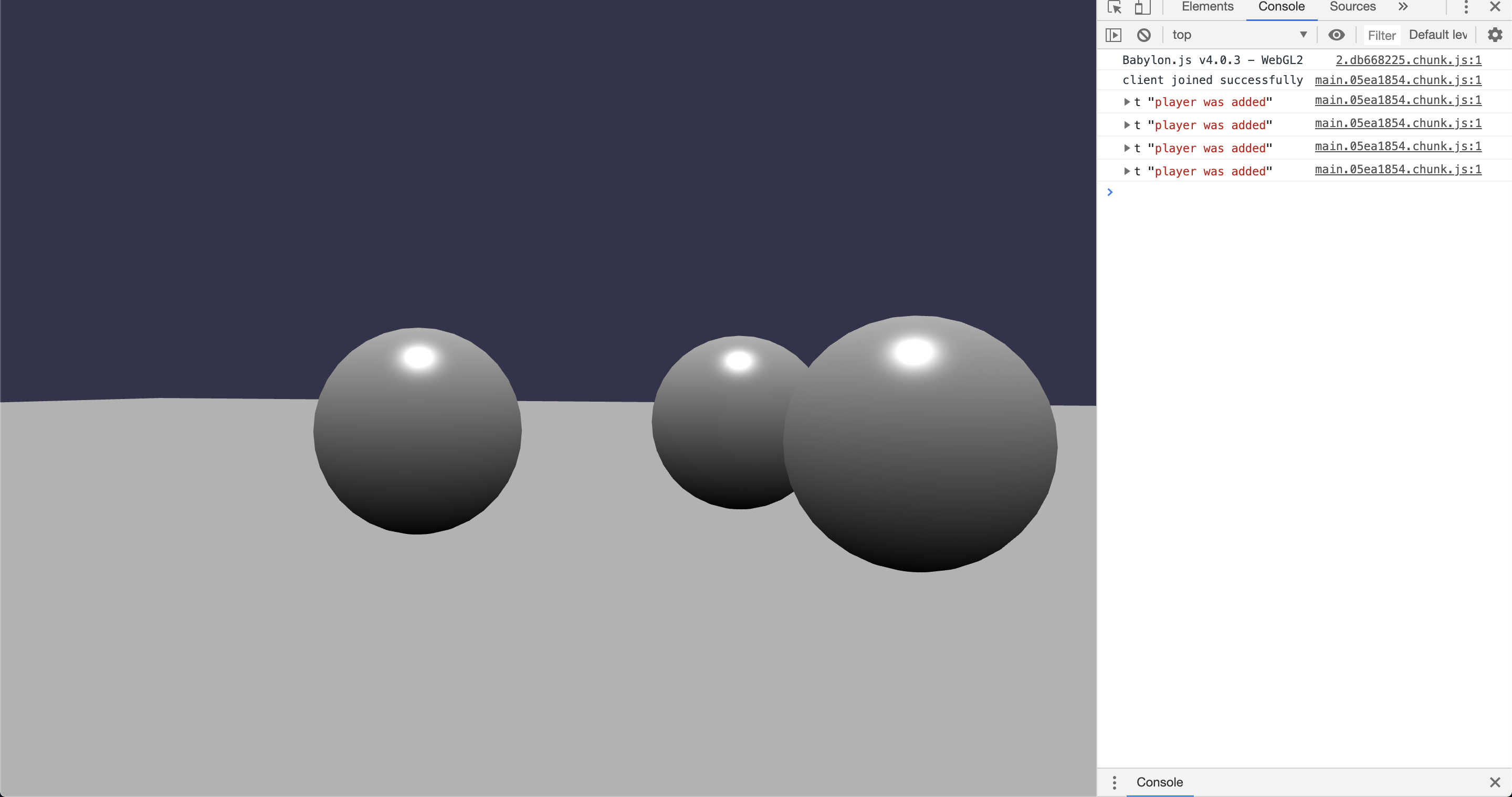The image size is (1512, 797).
Task: Open source link beside client joined successfully
Action: (1398, 80)
